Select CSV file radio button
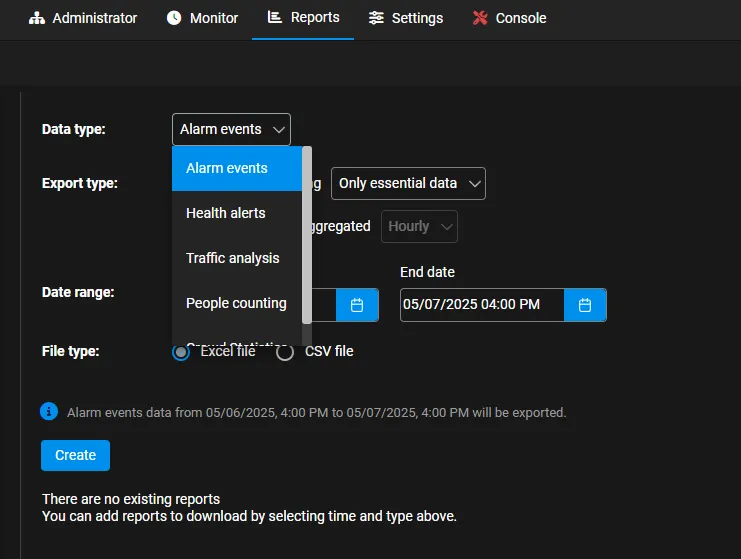Image resolution: width=741 pixels, height=559 pixels. pyautogui.click(x=285, y=352)
